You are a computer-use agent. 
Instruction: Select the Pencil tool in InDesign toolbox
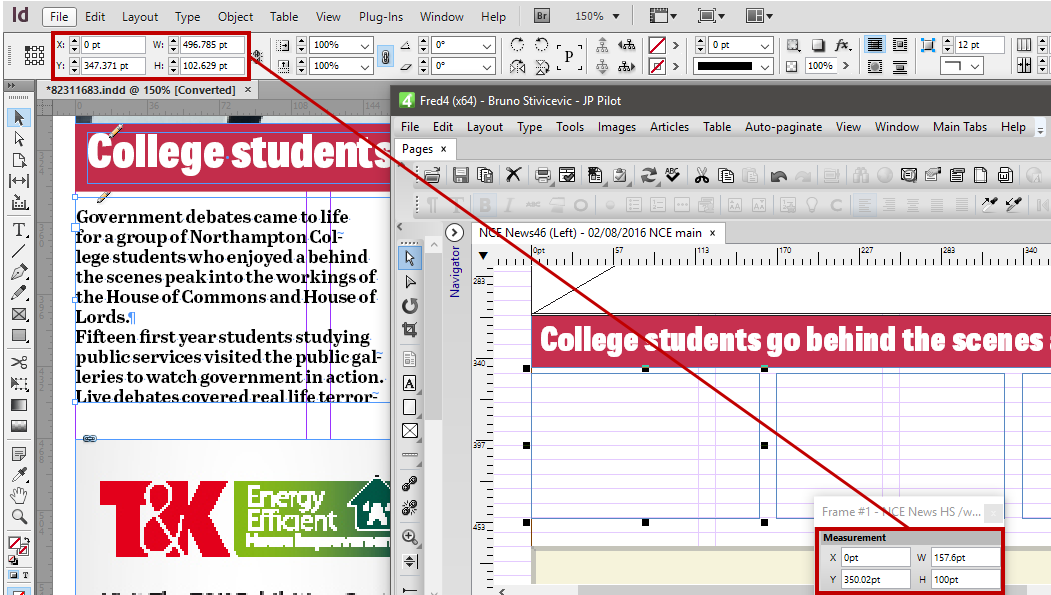tap(19, 293)
